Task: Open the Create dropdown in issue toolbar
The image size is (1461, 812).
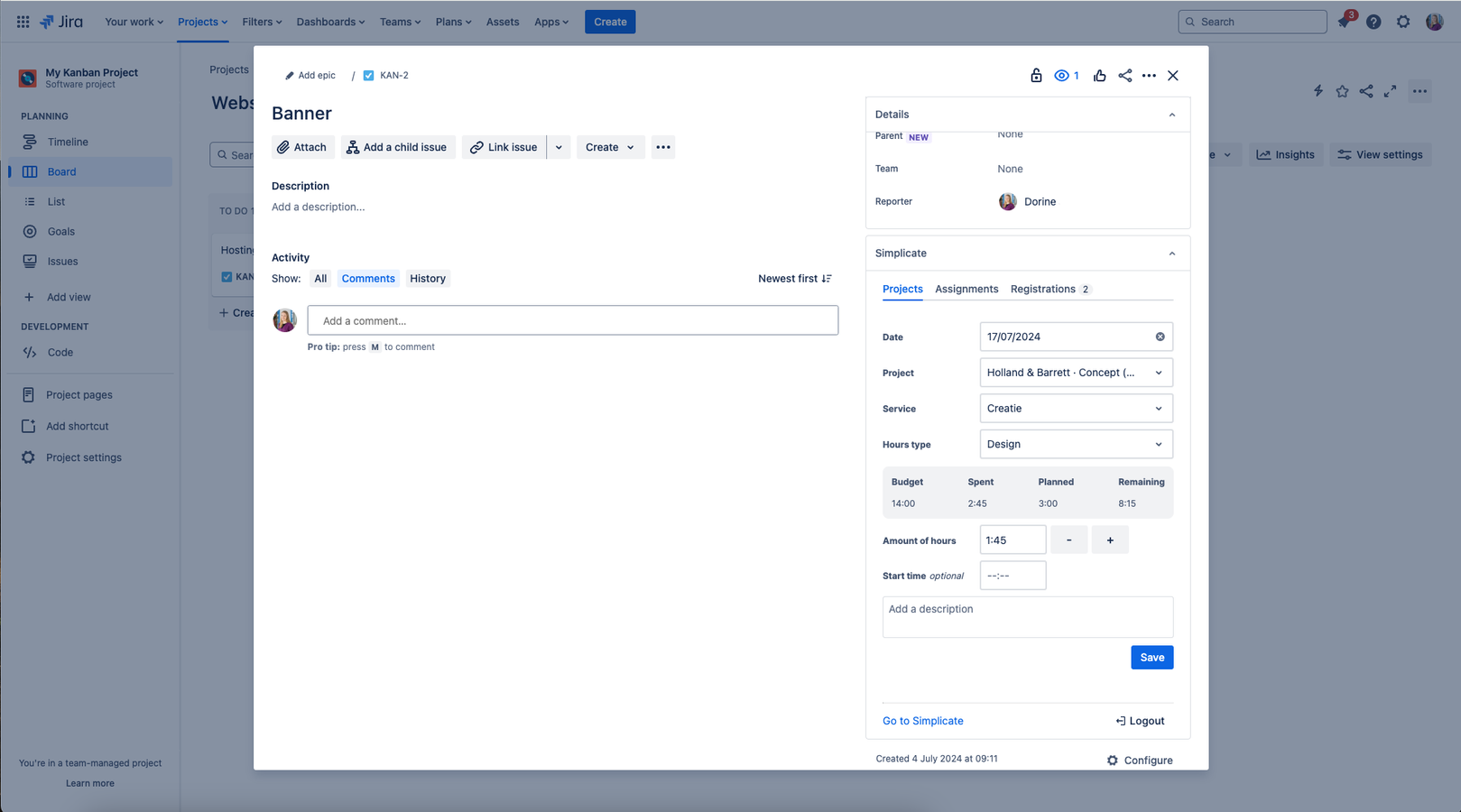Action: (x=610, y=147)
